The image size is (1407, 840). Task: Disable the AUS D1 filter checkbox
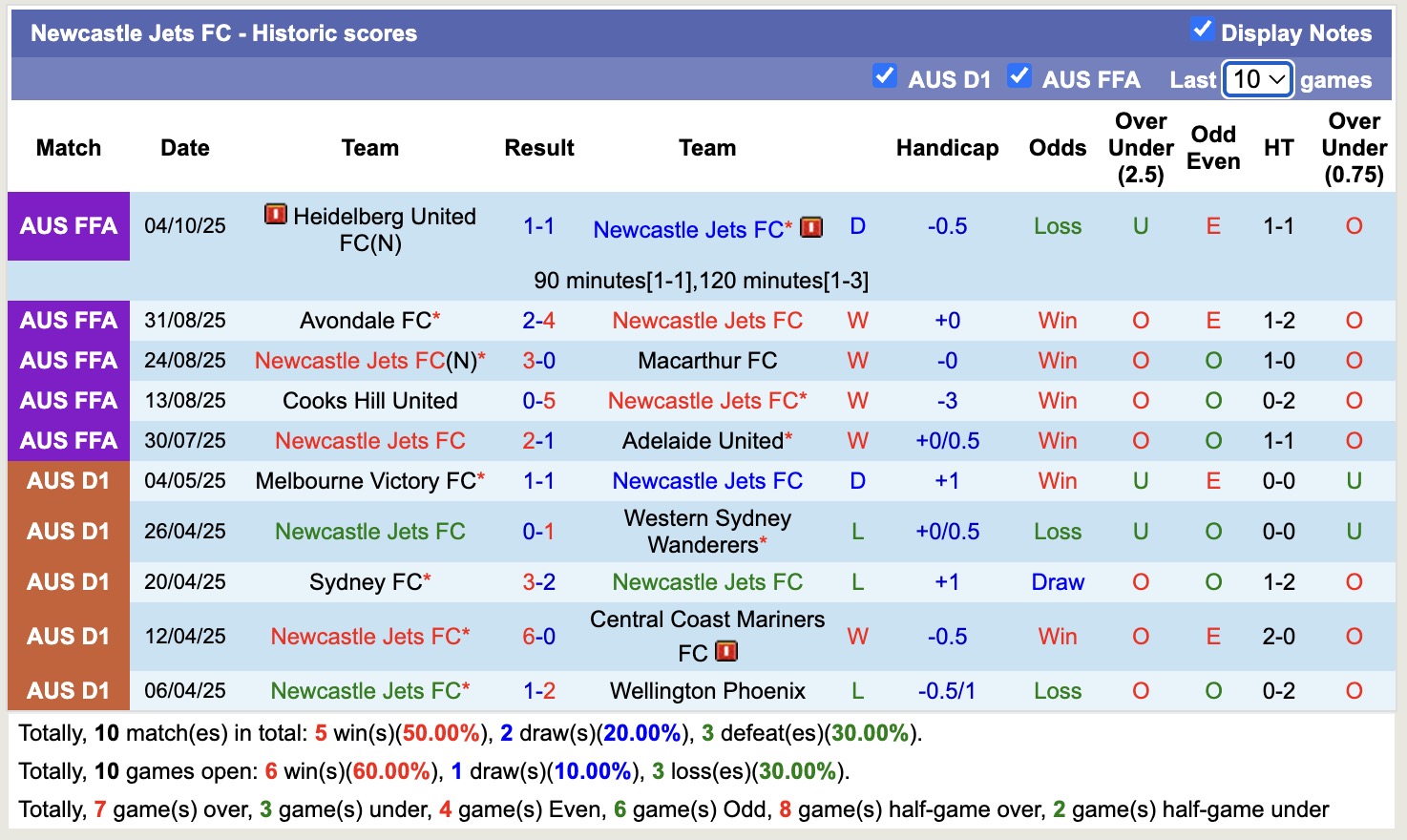(x=885, y=74)
